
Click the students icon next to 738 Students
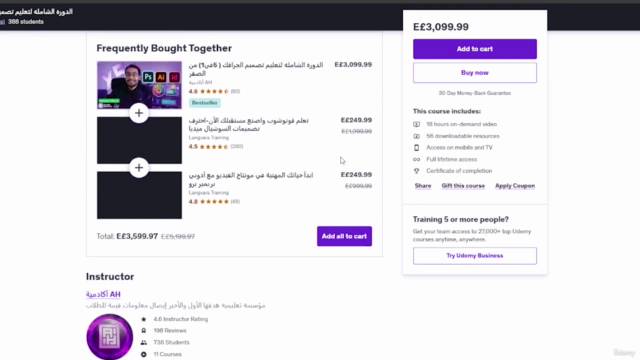pyautogui.click(x=144, y=342)
